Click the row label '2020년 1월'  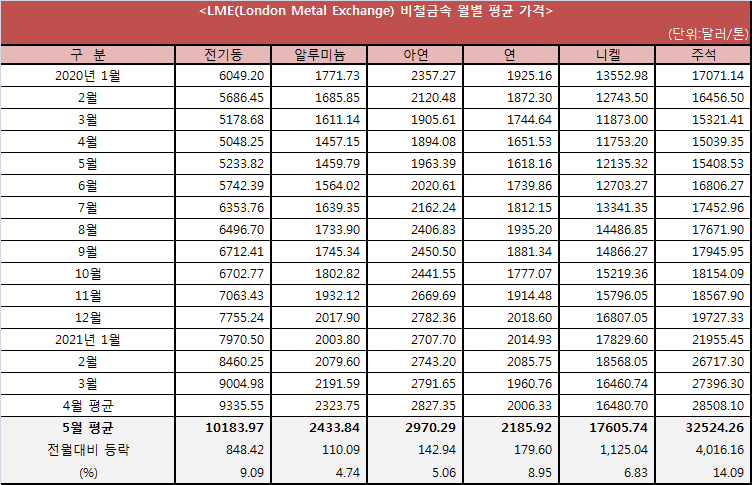[x=88, y=76]
